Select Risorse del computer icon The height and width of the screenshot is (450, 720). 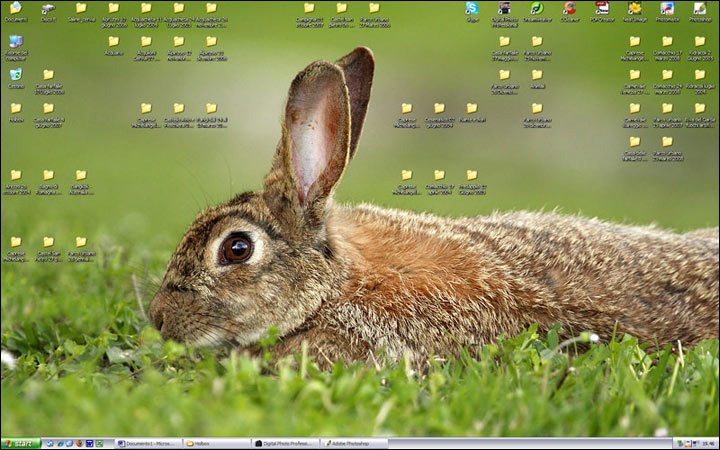pyautogui.click(x=16, y=48)
